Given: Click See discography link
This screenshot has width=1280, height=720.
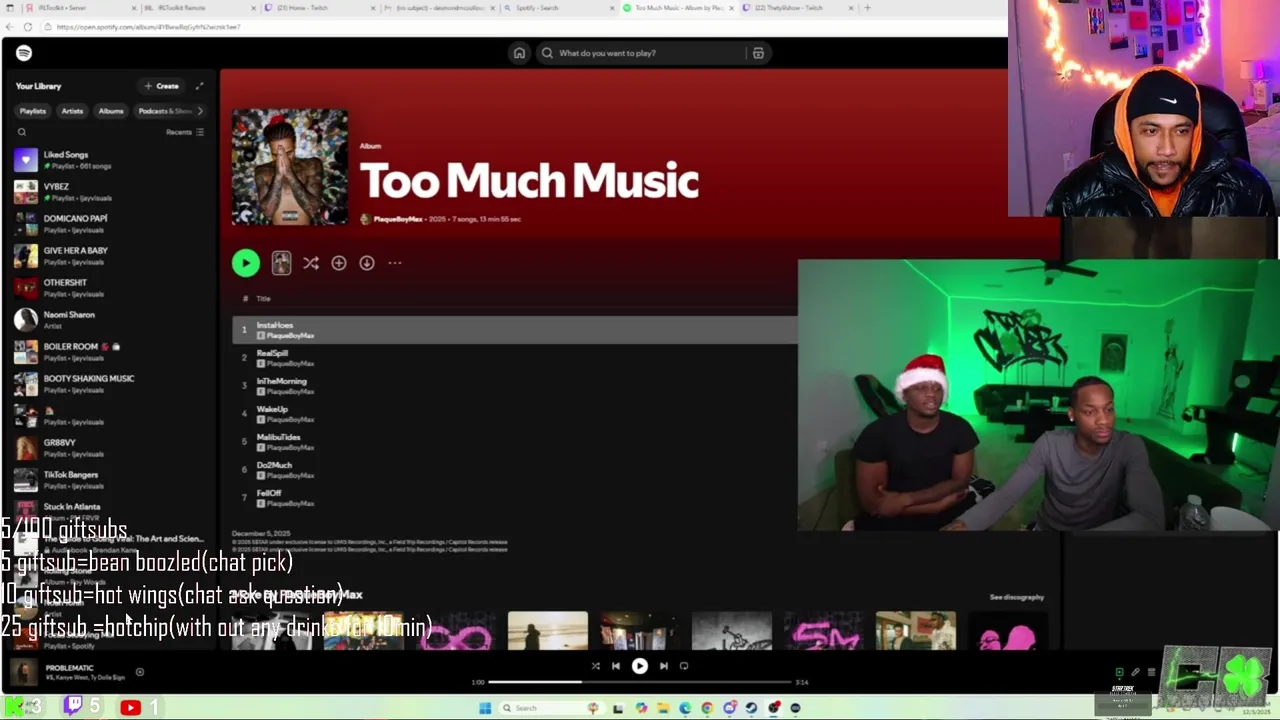Looking at the screenshot, I should 1016,597.
